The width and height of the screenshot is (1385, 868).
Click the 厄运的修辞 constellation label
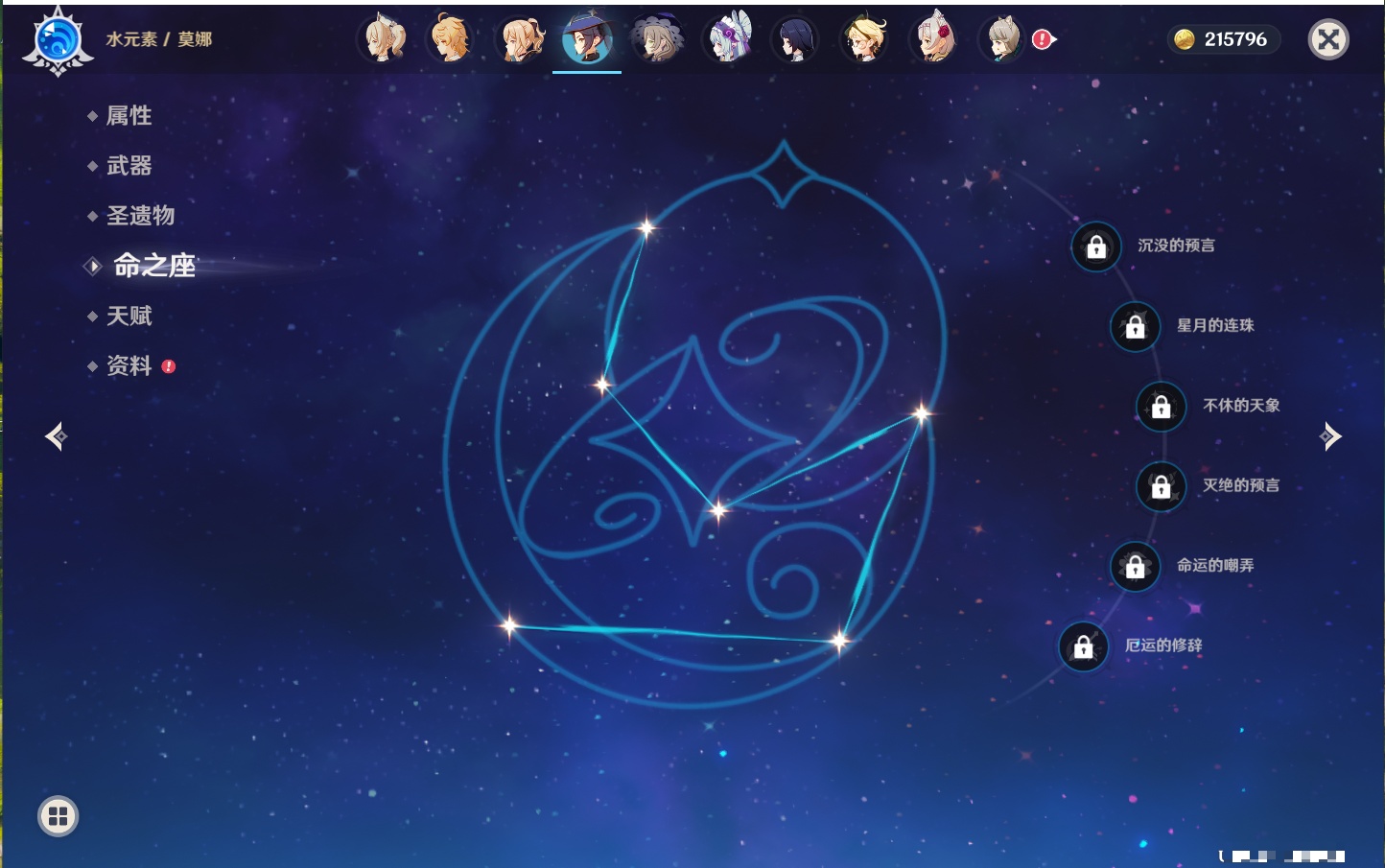[1163, 645]
